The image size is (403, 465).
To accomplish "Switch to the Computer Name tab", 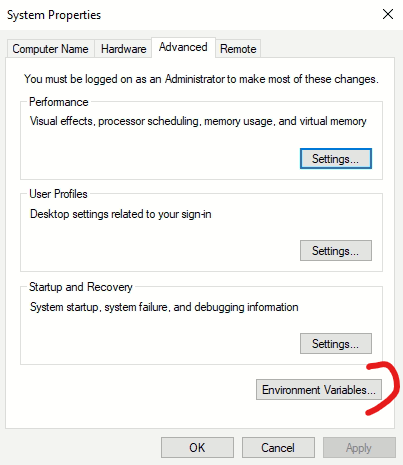I will click(50, 49).
